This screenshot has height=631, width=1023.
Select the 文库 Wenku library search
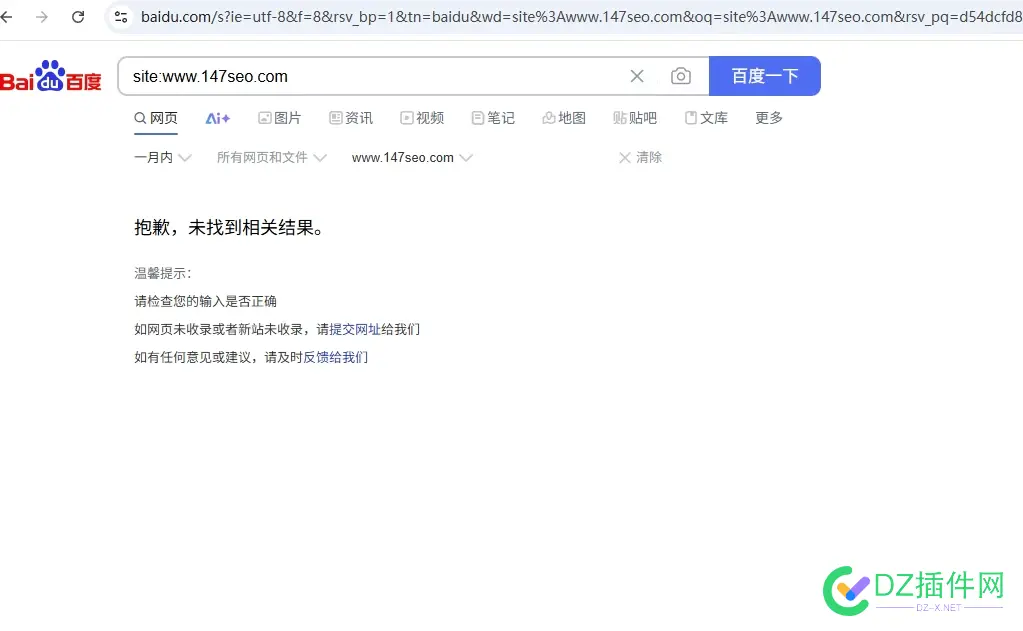[x=706, y=118]
